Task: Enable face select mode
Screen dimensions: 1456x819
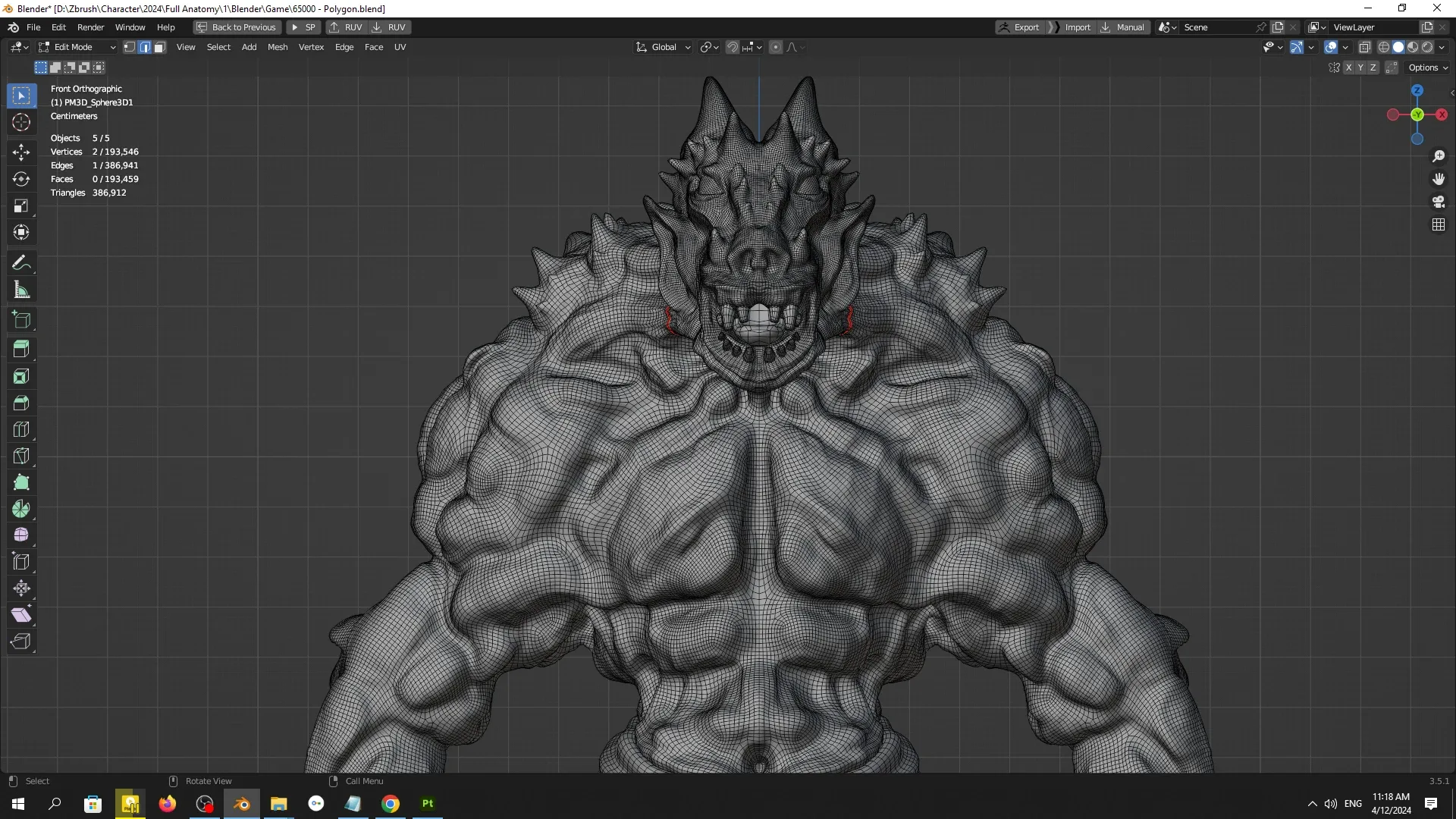Action: click(x=159, y=47)
